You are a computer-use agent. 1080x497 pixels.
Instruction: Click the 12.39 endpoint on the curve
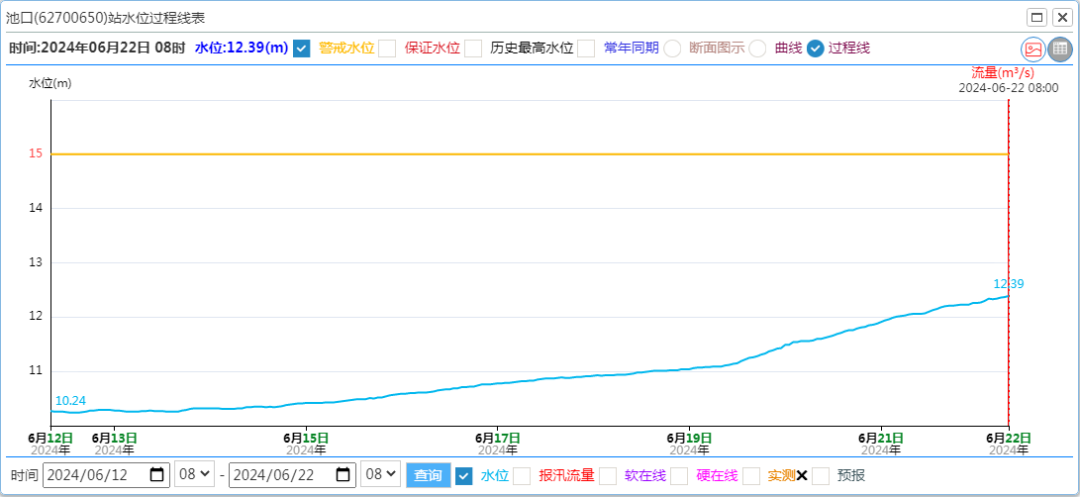click(x=1007, y=295)
